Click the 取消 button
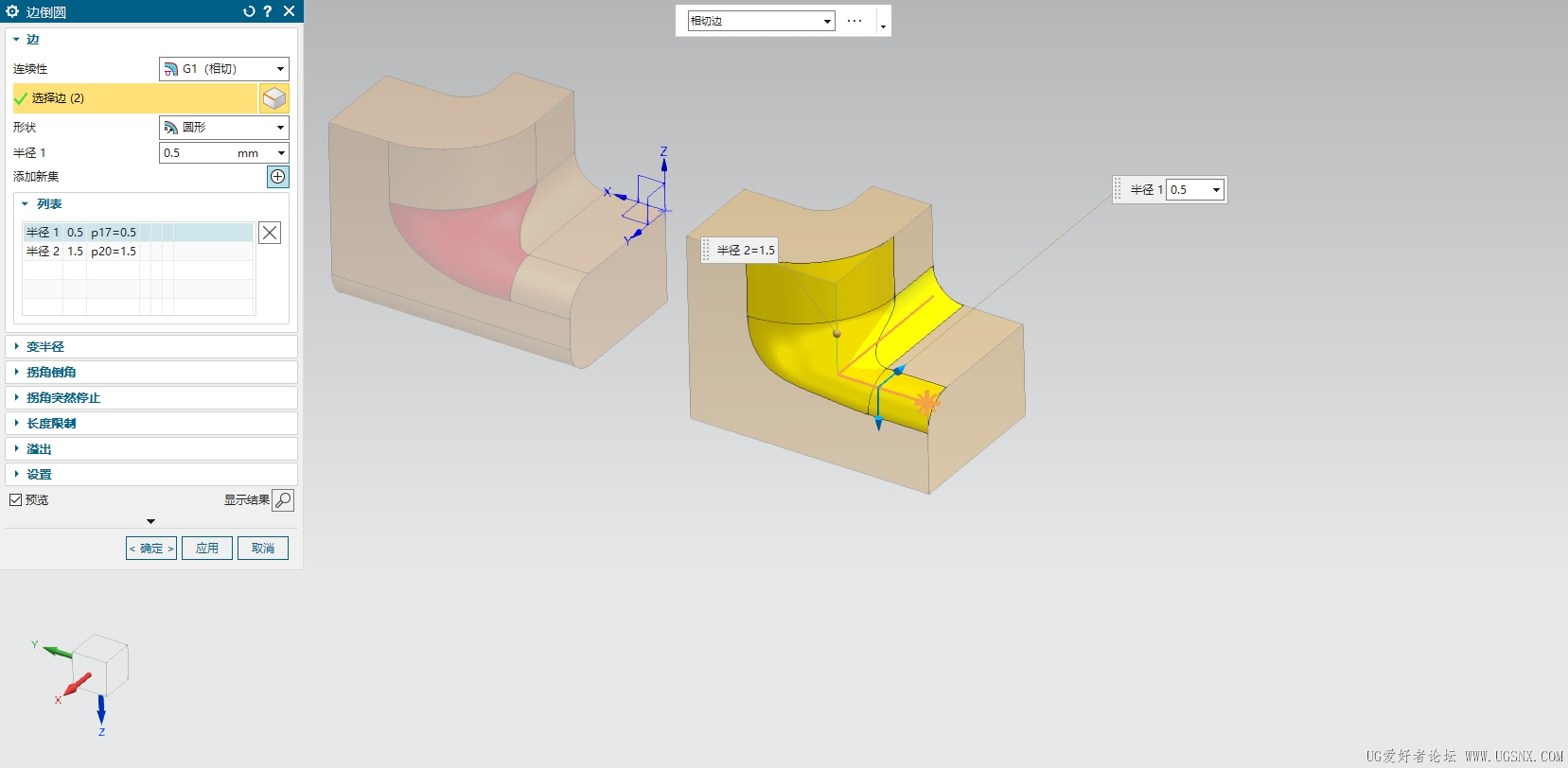This screenshot has height=768, width=1568. point(263,549)
